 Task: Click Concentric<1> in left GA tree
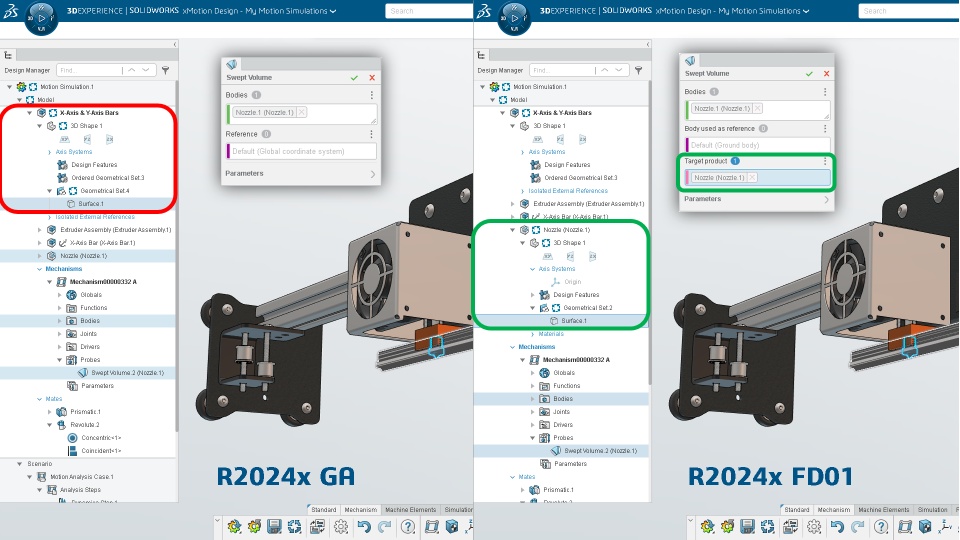click(101, 438)
